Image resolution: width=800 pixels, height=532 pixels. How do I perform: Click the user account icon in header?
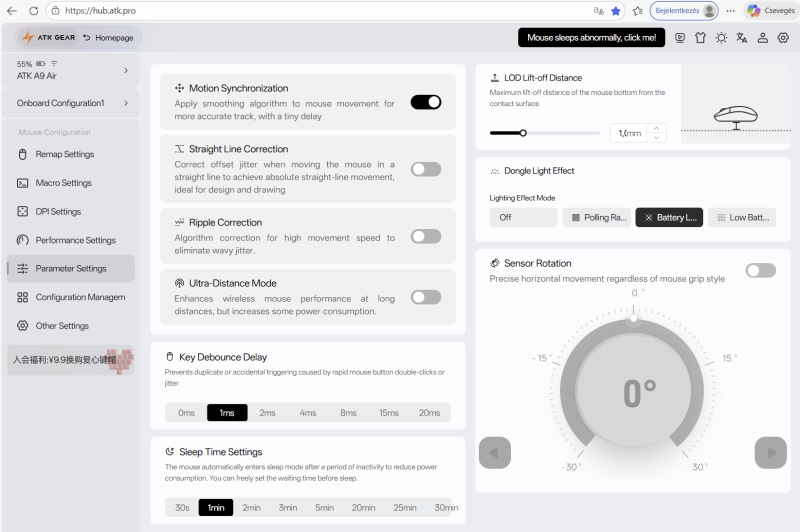(763, 38)
